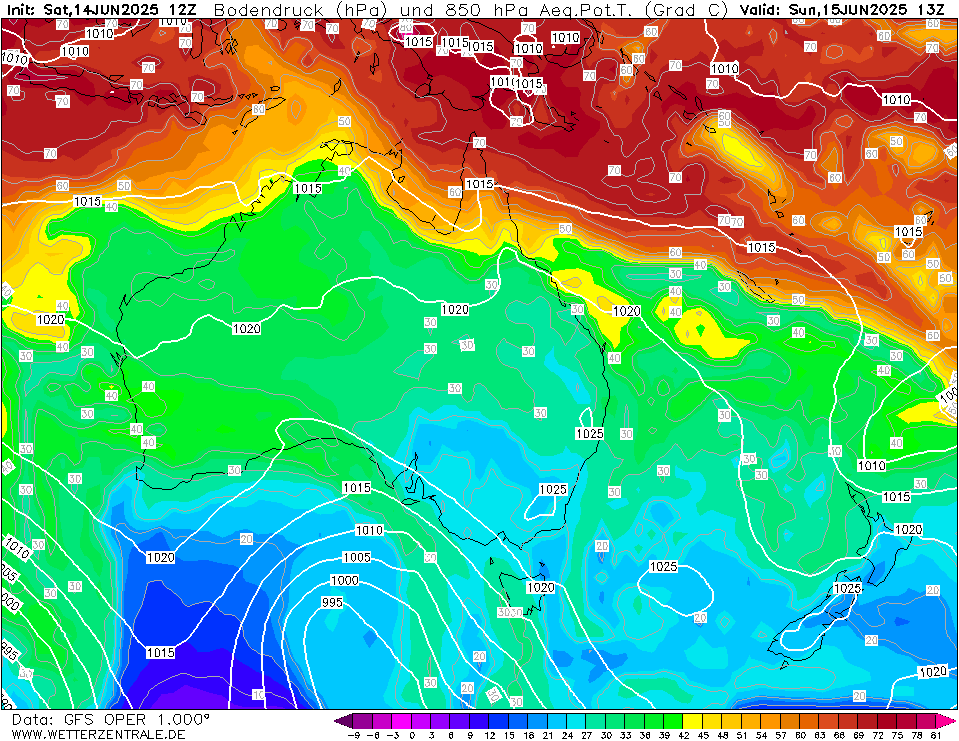This screenshot has width=959, height=741.
Task: Click the violet swatch between 3 and 6
Action: coord(440,721)
